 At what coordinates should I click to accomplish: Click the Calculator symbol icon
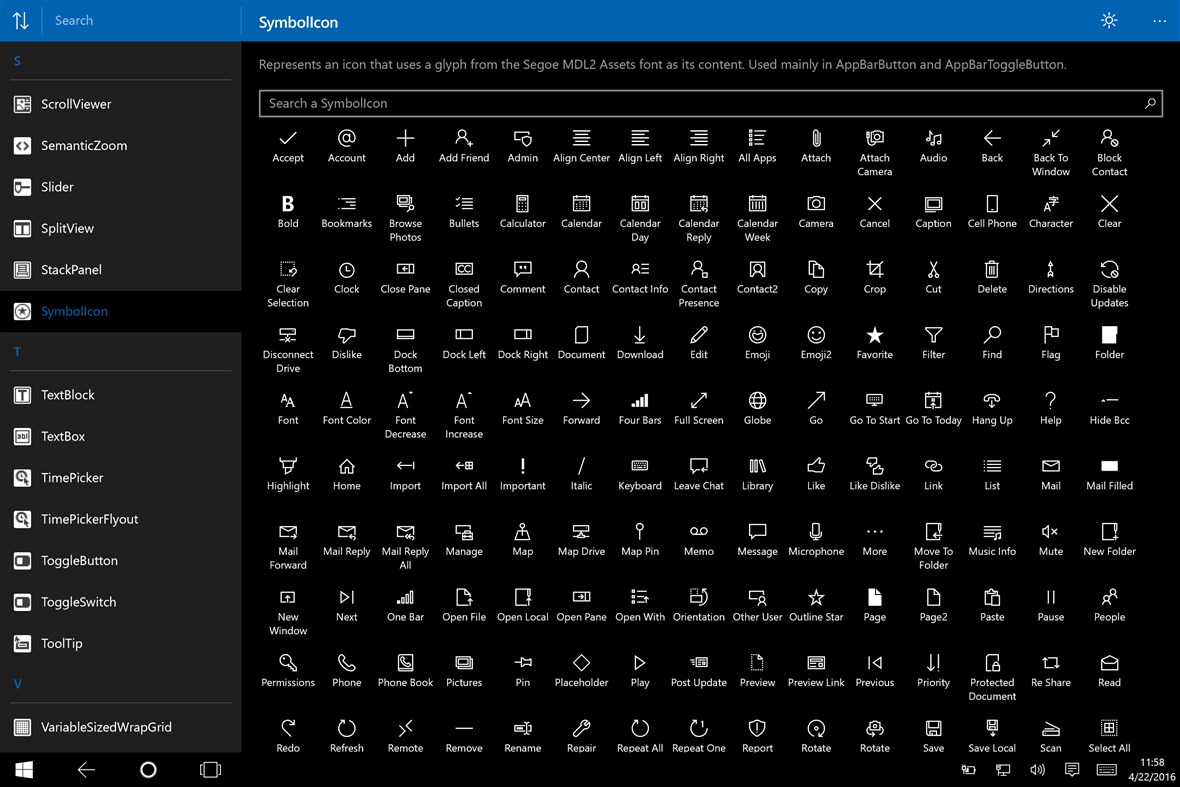click(x=522, y=207)
